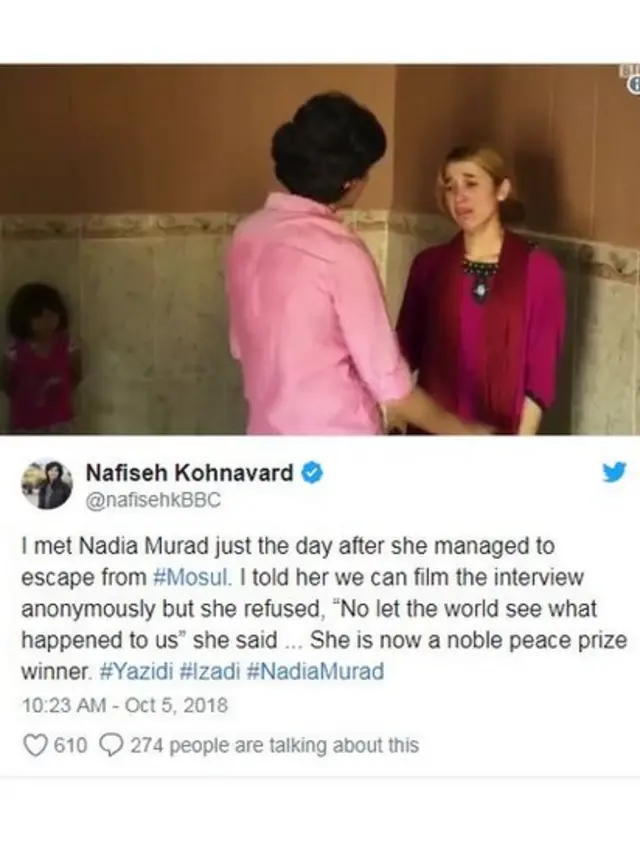Click the child in the left of the video
The height and width of the screenshot is (852, 640).
point(41,357)
